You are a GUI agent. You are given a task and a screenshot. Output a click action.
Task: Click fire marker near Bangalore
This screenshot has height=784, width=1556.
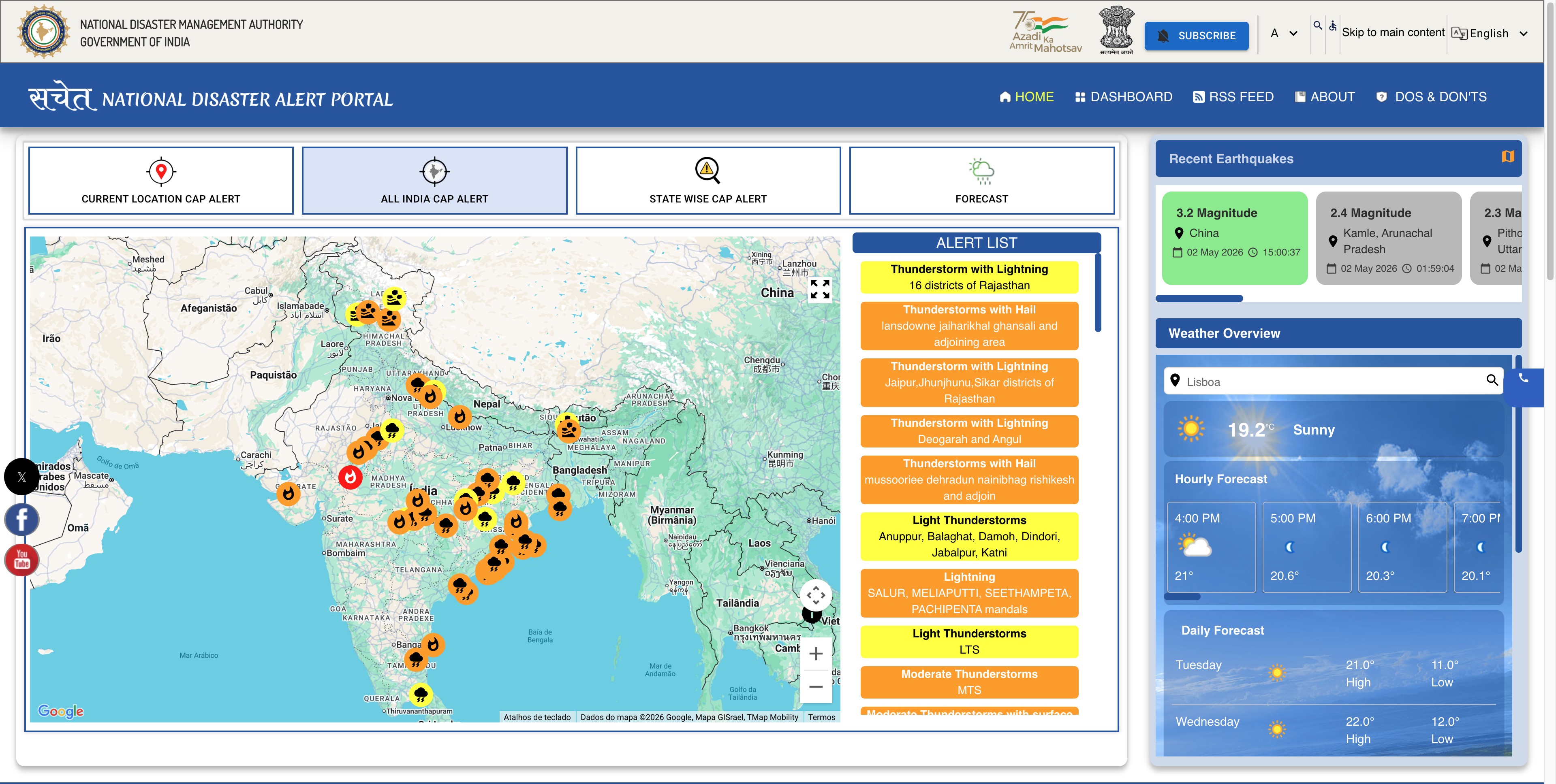tap(433, 645)
